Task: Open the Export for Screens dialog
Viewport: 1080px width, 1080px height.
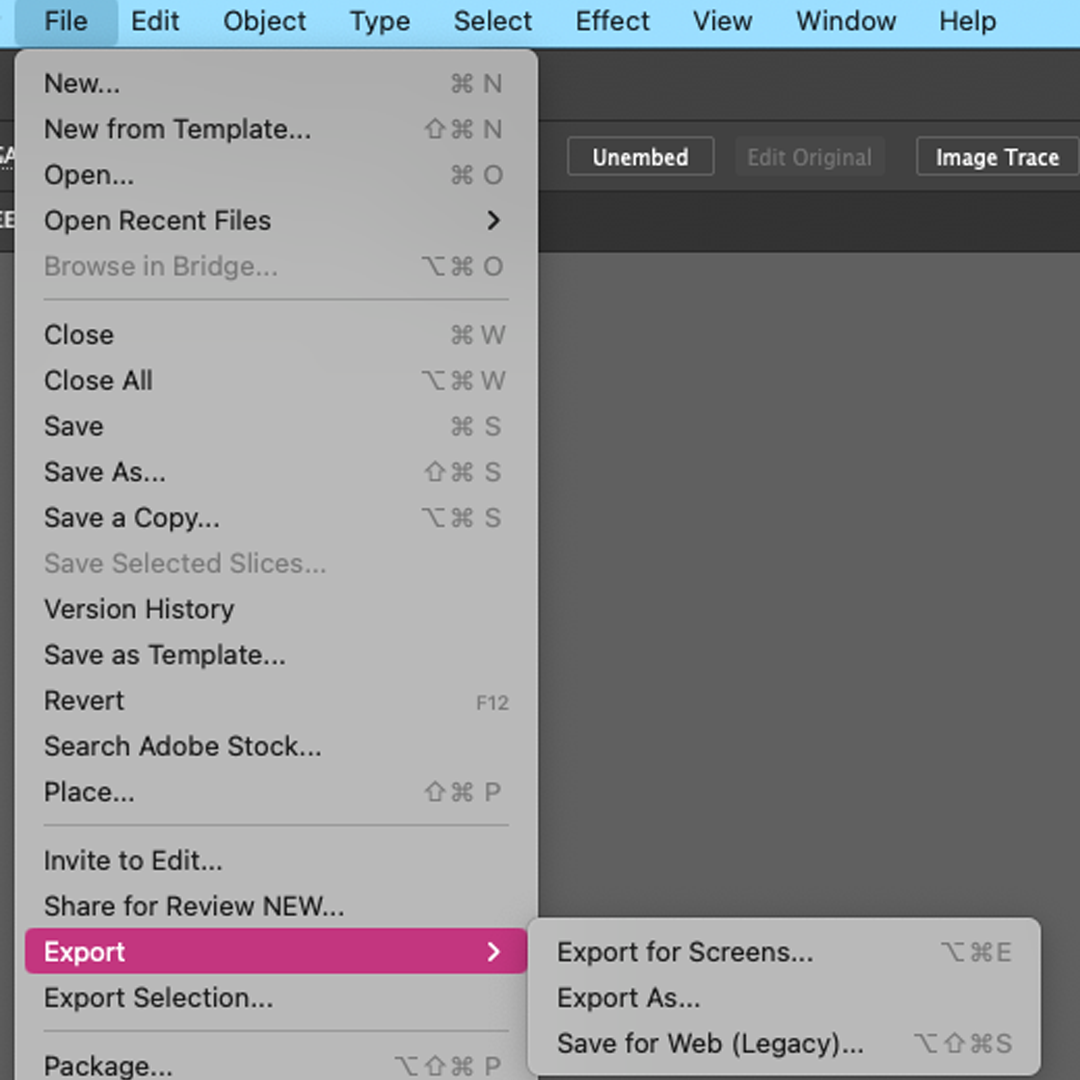Action: click(685, 952)
